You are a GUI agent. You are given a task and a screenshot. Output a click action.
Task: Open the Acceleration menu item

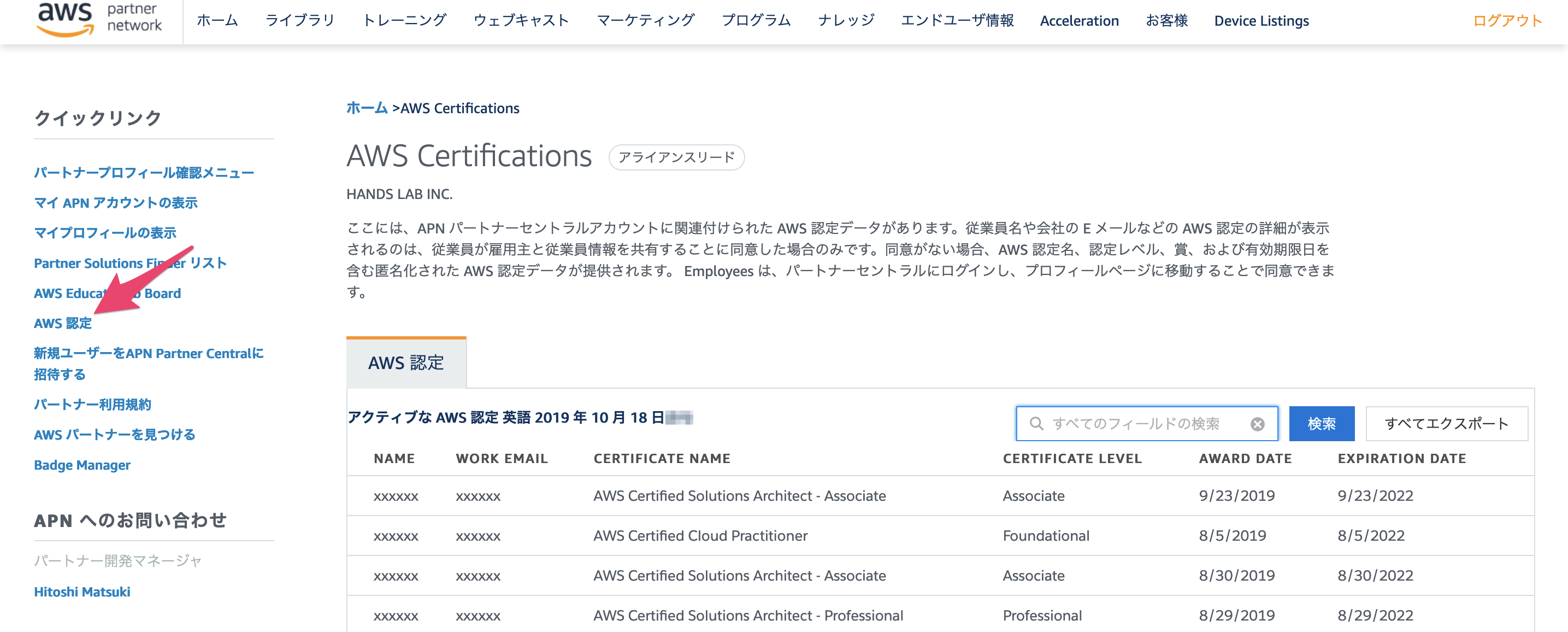[1078, 21]
